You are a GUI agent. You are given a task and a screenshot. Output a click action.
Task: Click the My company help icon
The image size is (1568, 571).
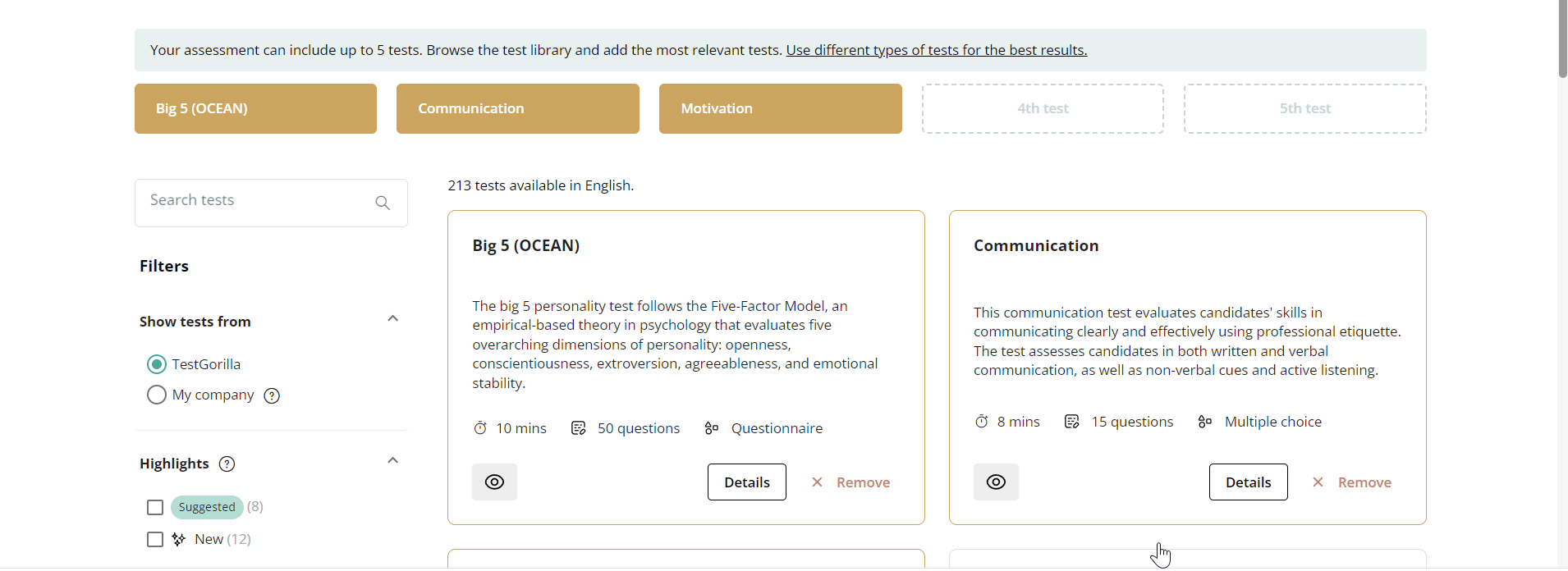point(272,396)
